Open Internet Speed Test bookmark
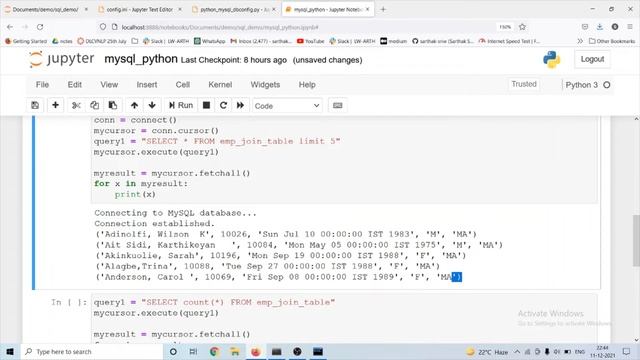Screen dimensions: 640x360 [x=509, y=41]
